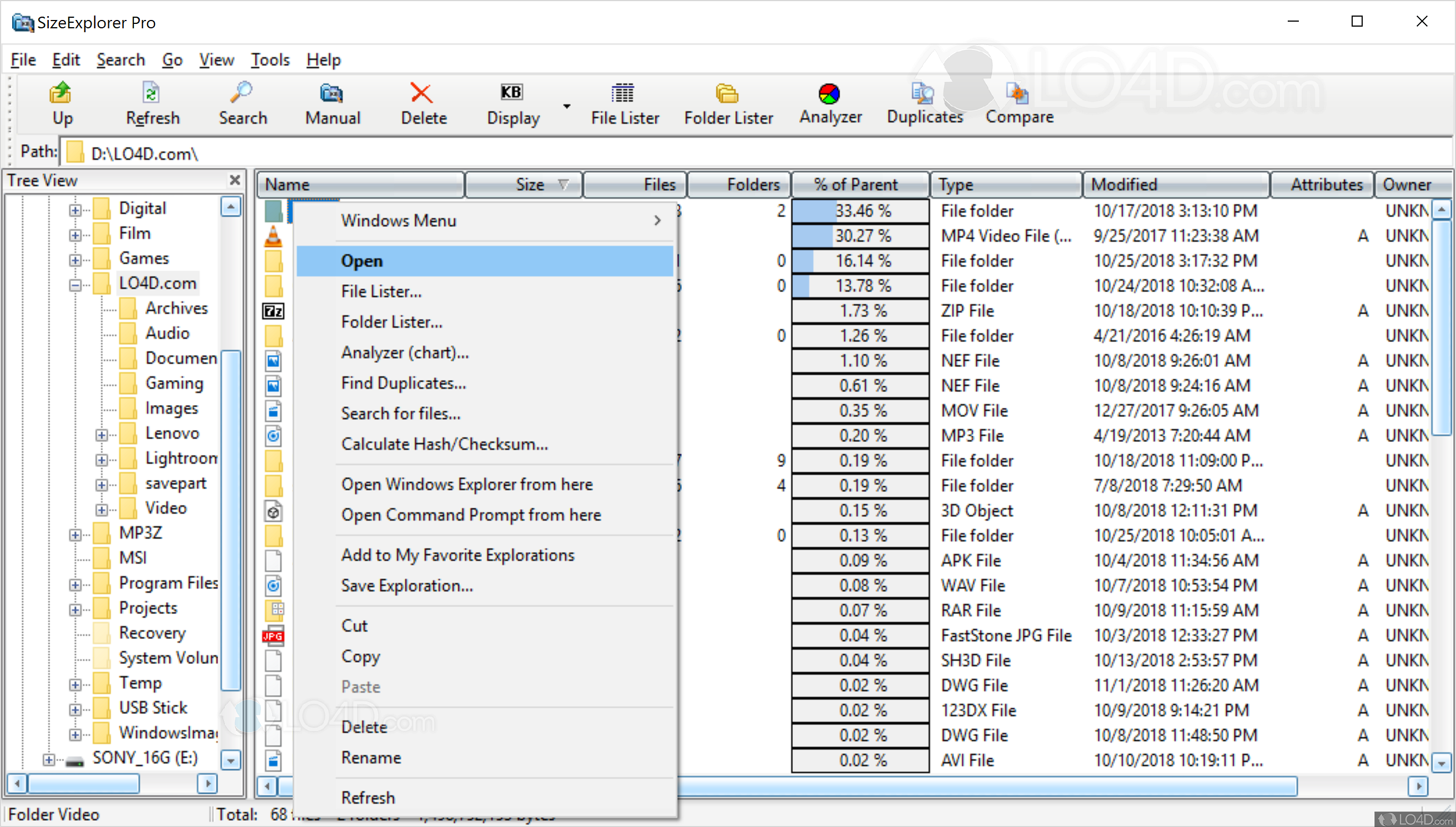Open the Folder Lister tool
1456x827 pixels.
[729, 104]
